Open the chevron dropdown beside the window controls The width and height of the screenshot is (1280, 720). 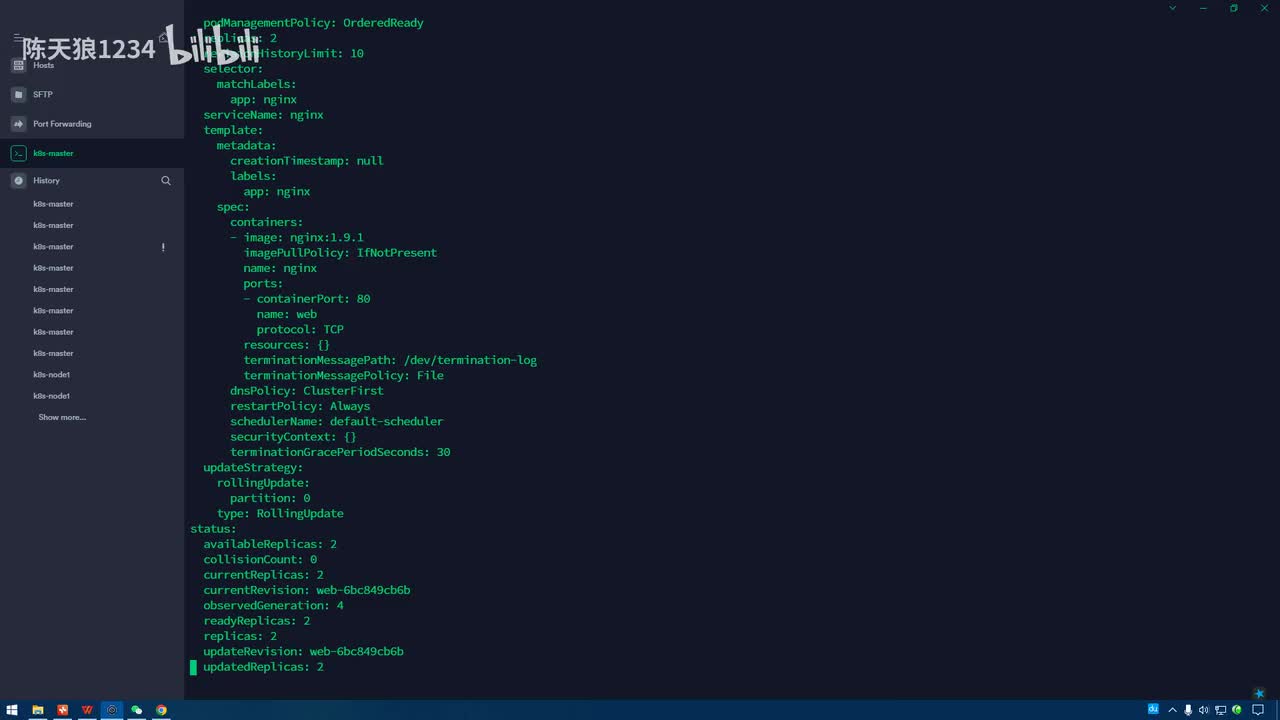tap(1173, 8)
